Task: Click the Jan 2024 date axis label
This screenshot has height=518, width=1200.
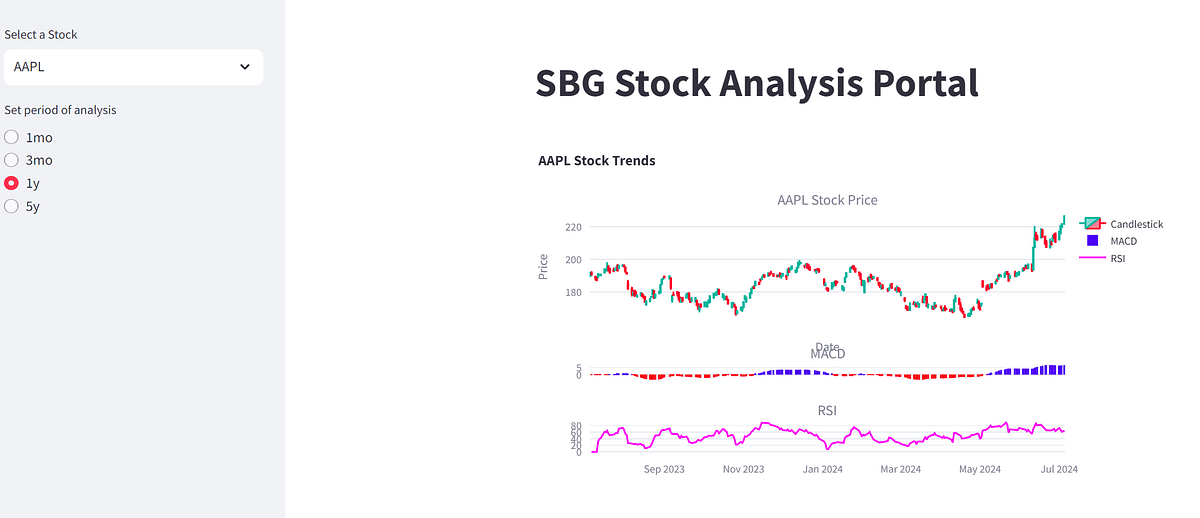Action: point(824,468)
